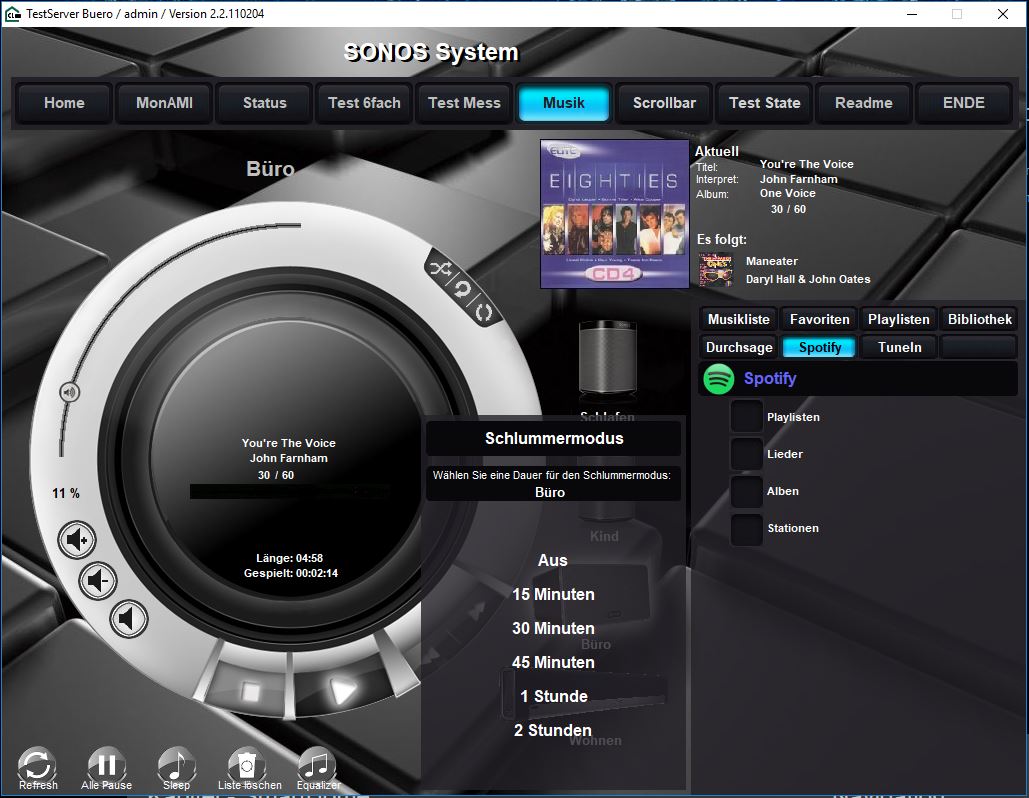Image resolution: width=1029 pixels, height=798 pixels.
Task: Click the Eighties album cover thumbnail
Action: 615,214
